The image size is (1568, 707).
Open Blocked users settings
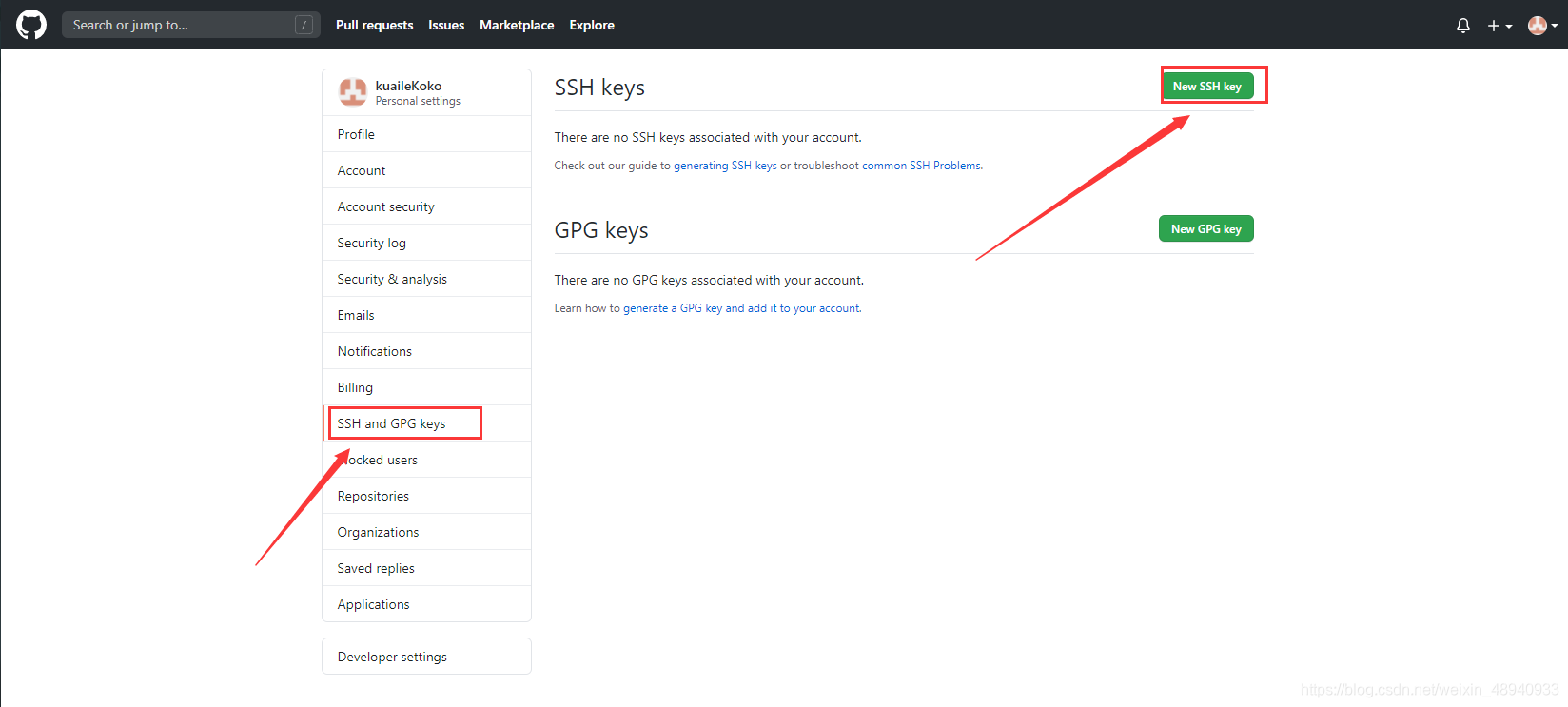[x=426, y=460]
